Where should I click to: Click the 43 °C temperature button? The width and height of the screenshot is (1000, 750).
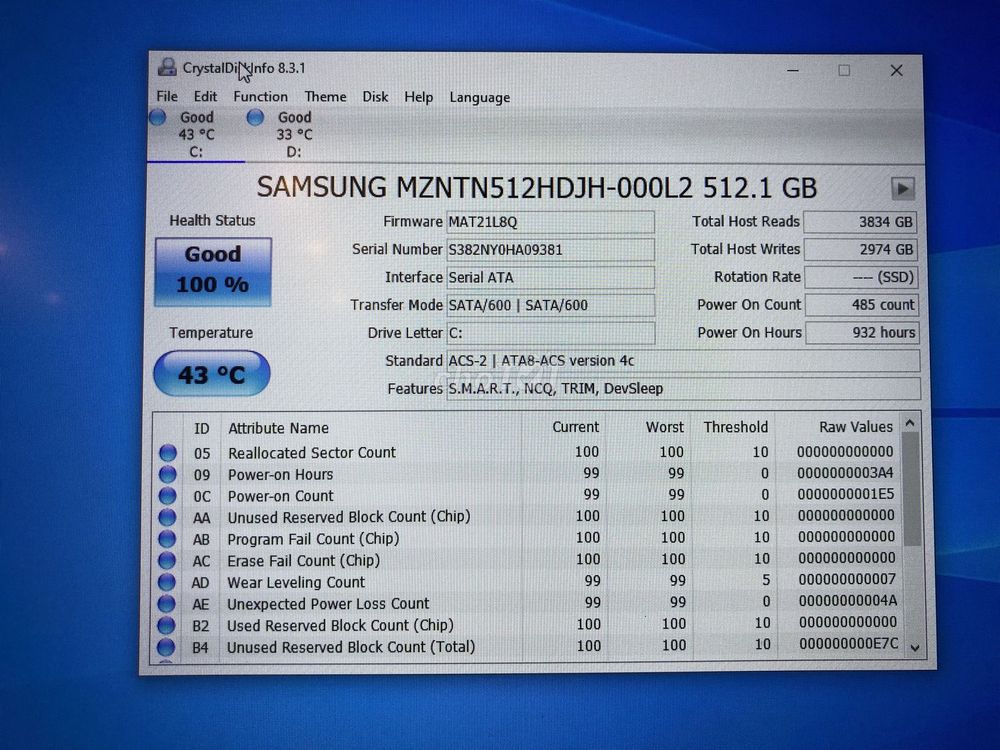click(212, 374)
